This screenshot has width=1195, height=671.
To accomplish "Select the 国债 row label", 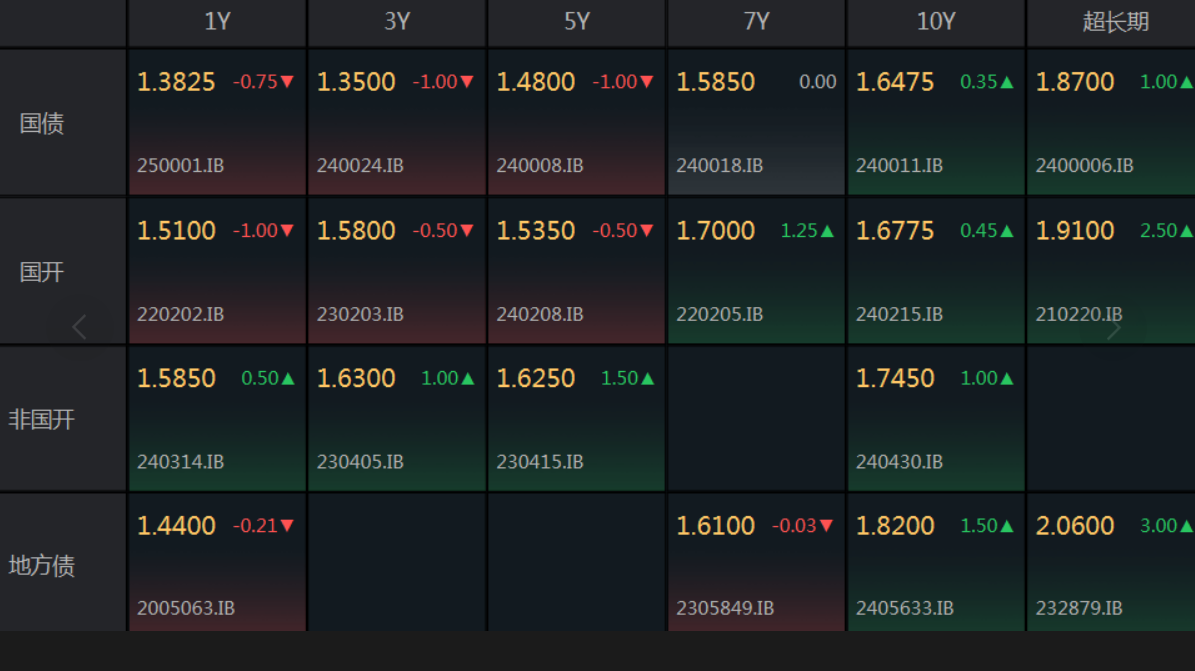I will coord(42,123).
